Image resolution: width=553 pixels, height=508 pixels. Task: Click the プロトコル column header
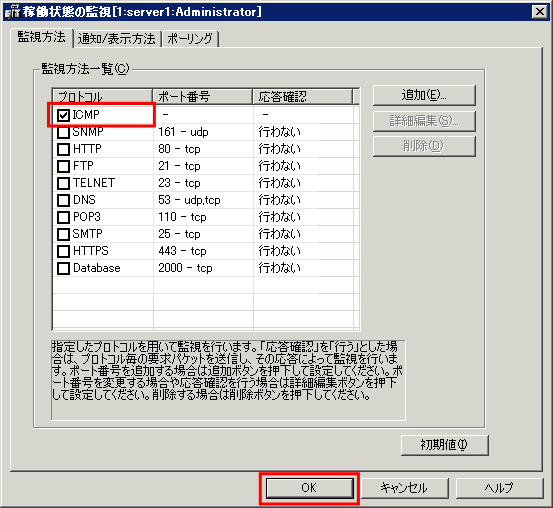pyautogui.click(x=102, y=96)
